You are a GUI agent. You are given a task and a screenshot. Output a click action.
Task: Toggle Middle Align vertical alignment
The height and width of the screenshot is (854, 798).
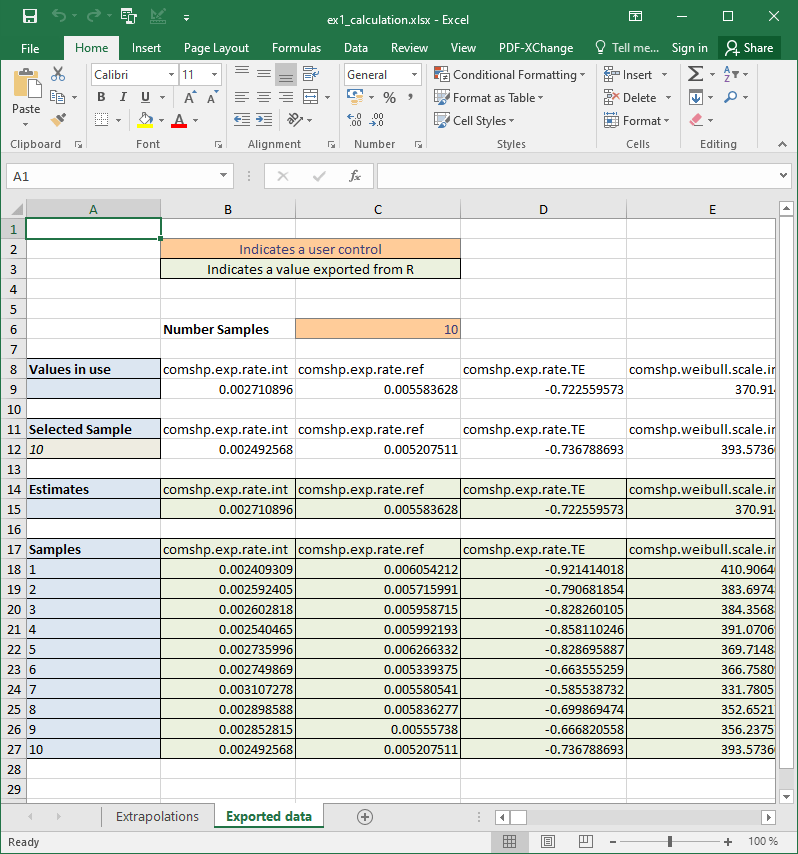pos(264,74)
